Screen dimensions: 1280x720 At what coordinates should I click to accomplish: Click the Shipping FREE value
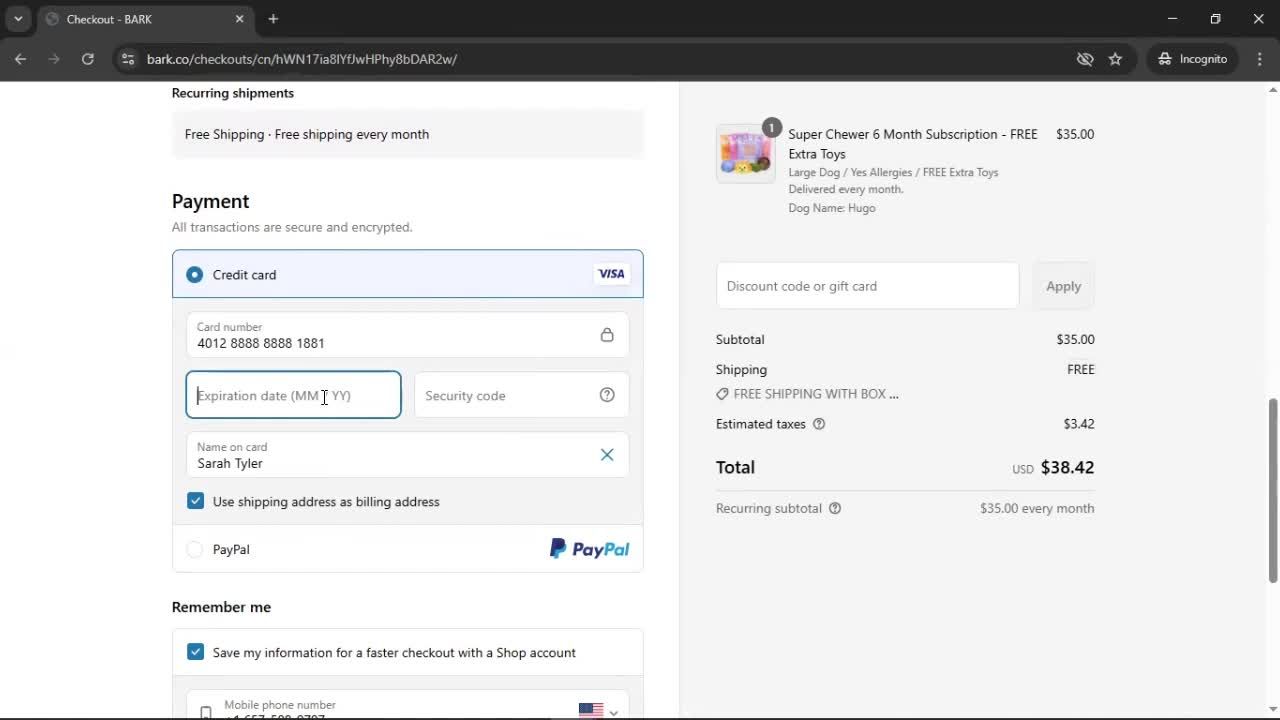click(x=1081, y=369)
